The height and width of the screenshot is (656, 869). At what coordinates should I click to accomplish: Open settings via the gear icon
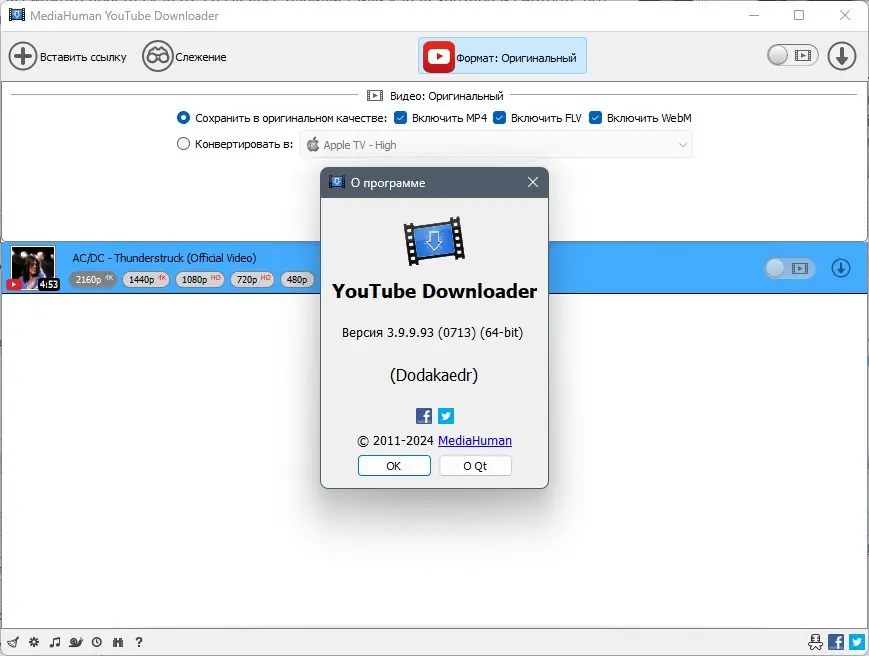click(x=34, y=642)
